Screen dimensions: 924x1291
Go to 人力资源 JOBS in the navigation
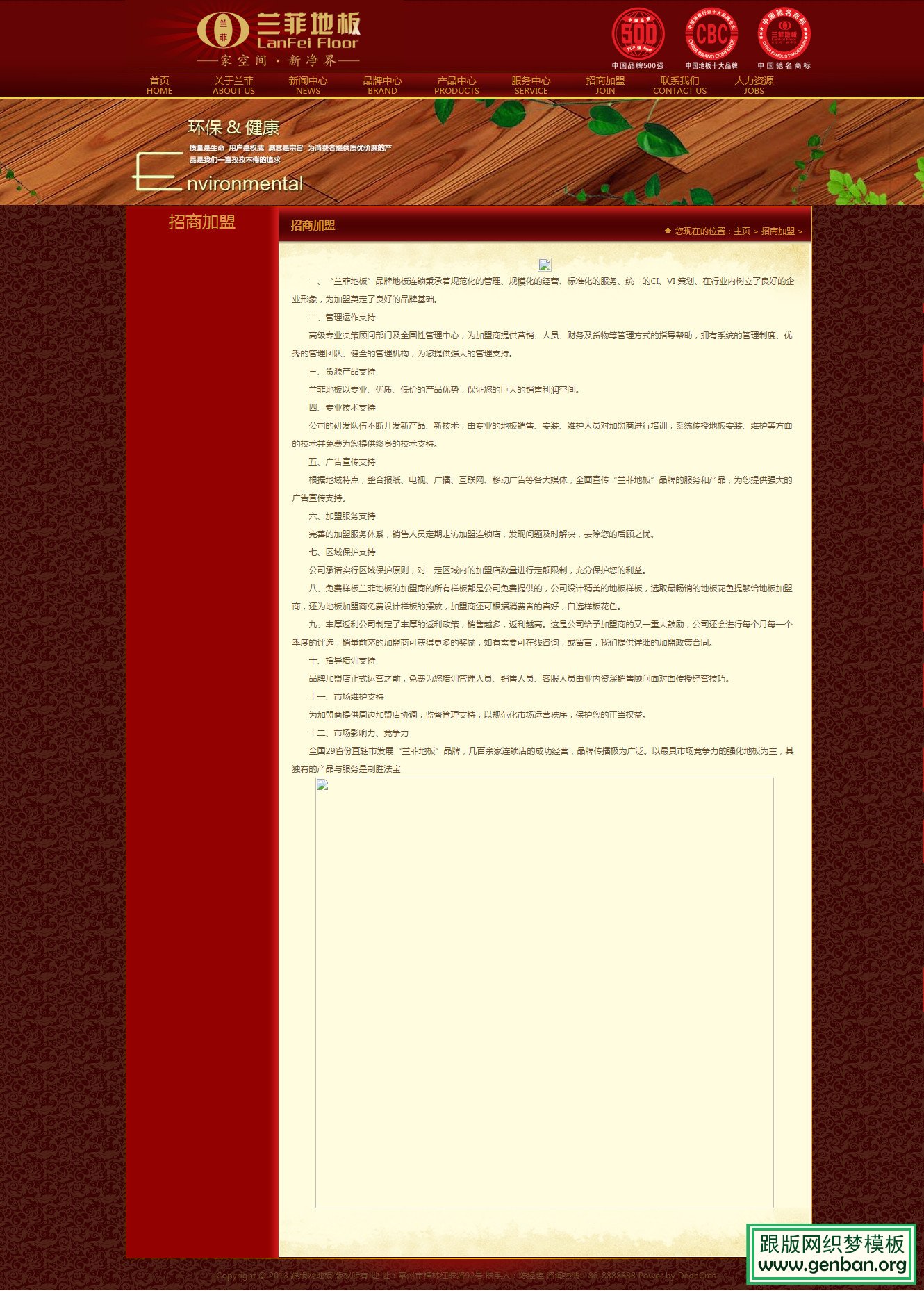click(754, 85)
